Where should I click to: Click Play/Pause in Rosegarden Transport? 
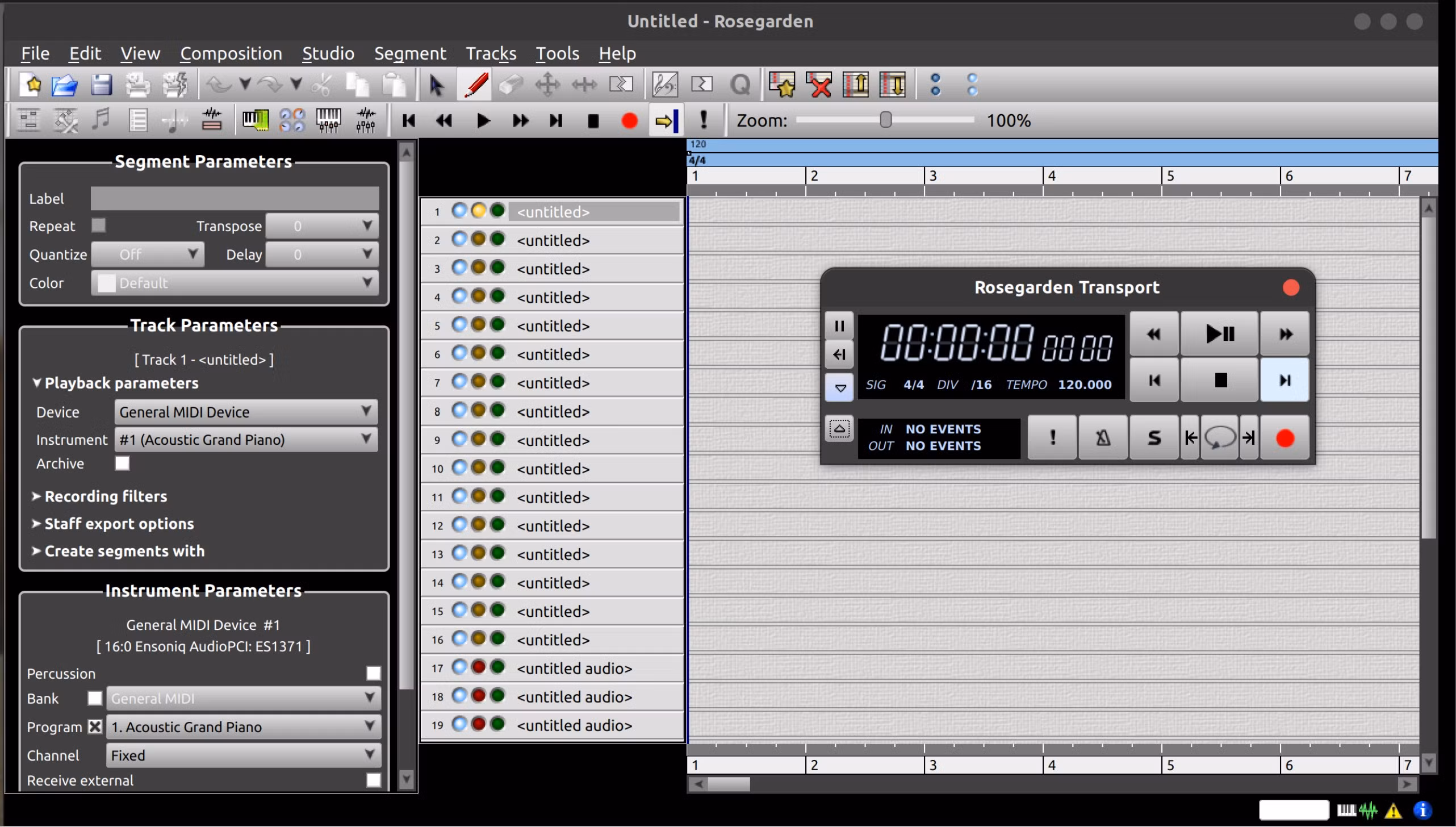1219,333
